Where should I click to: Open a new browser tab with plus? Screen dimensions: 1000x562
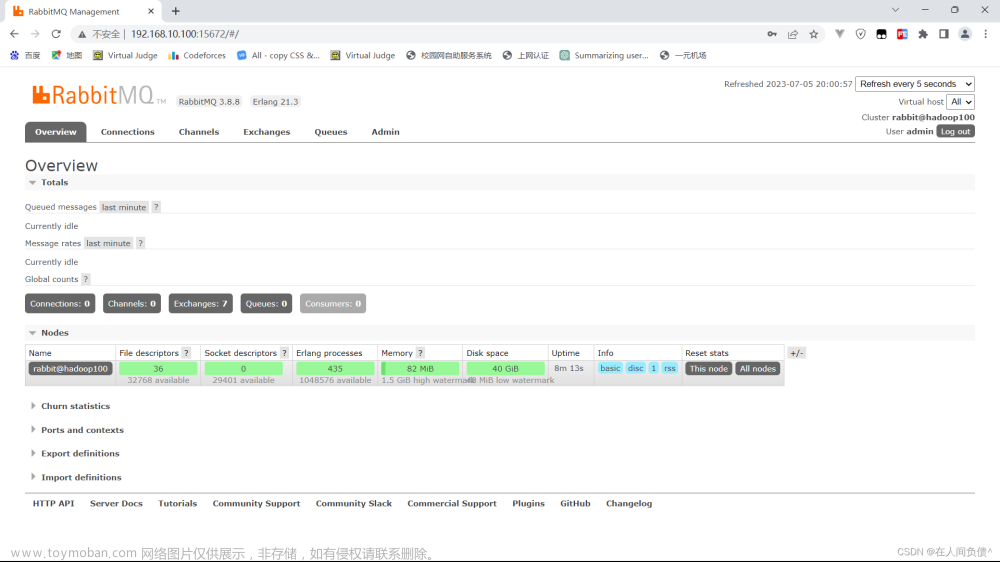(176, 11)
